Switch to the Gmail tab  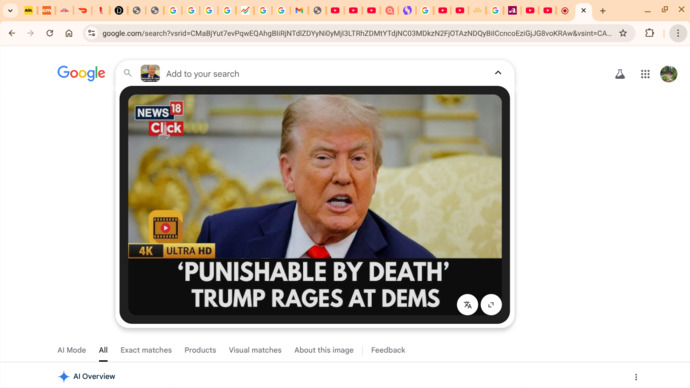click(x=299, y=10)
